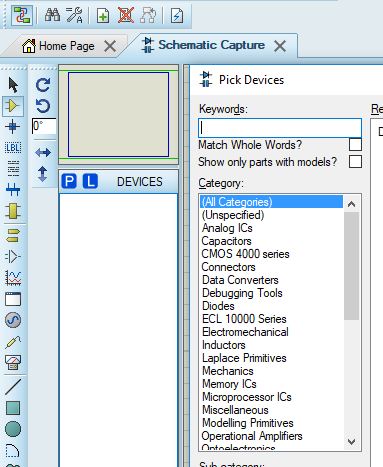Image resolution: width=383 pixels, height=467 pixels.
Task: Click category list scroll up arrow
Action: point(351,204)
